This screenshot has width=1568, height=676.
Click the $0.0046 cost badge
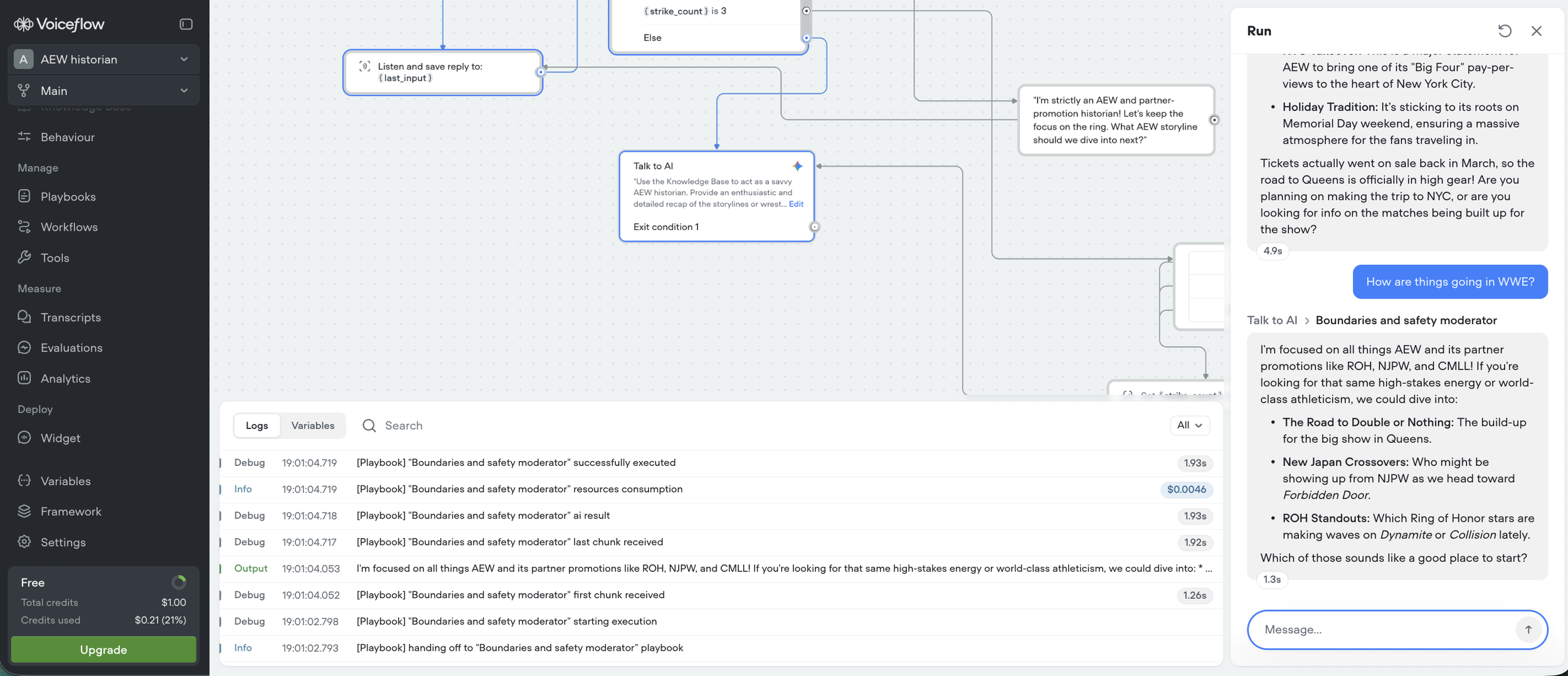pos(1186,490)
